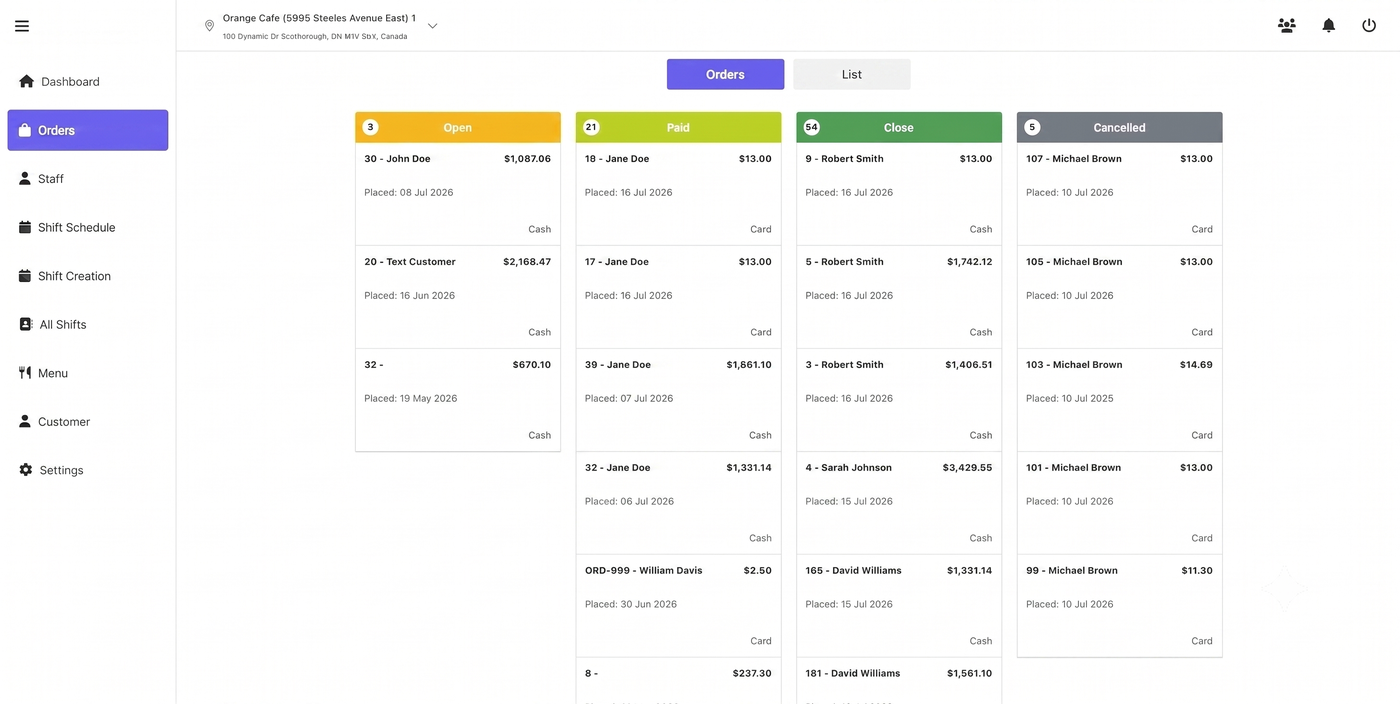Open order 30 - John Doe
1400x704 pixels.
tap(458, 194)
